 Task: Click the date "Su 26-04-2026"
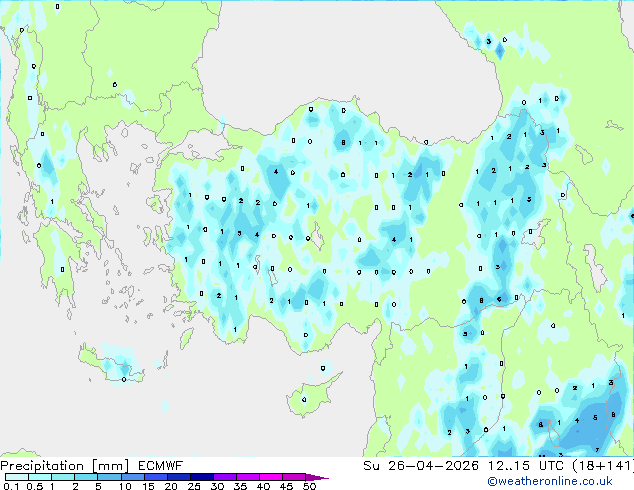pos(421,466)
